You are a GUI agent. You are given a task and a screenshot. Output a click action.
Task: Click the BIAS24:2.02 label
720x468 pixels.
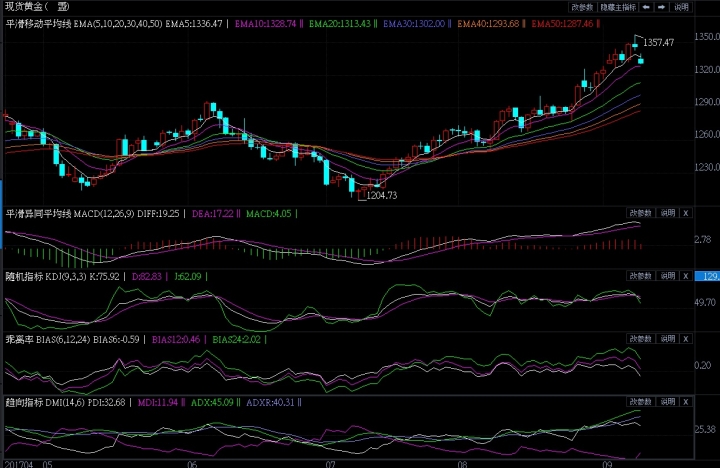(x=236, y=339)
